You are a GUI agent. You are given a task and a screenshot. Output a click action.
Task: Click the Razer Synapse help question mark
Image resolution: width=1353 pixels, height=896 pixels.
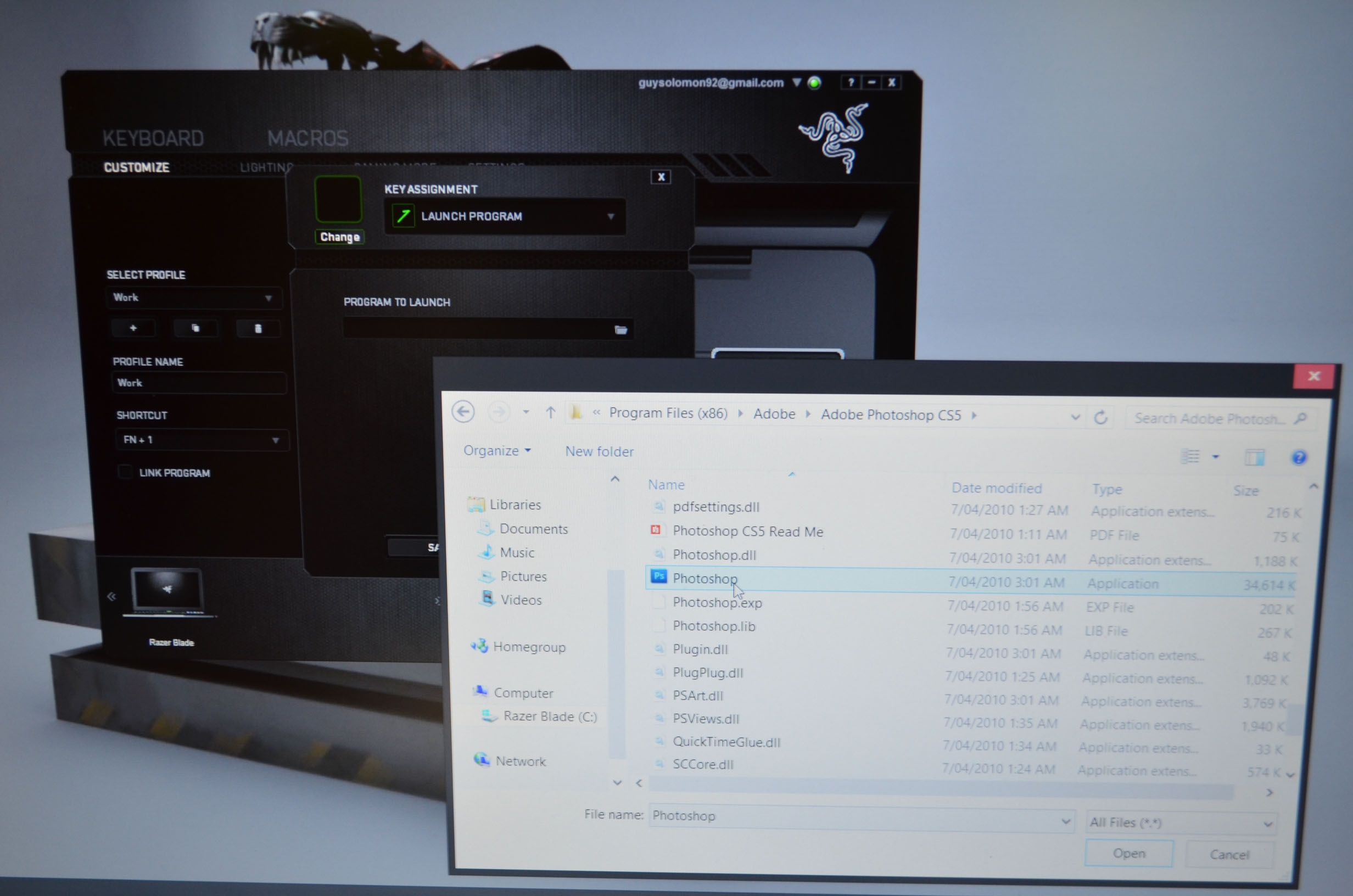tap(851, 82)
